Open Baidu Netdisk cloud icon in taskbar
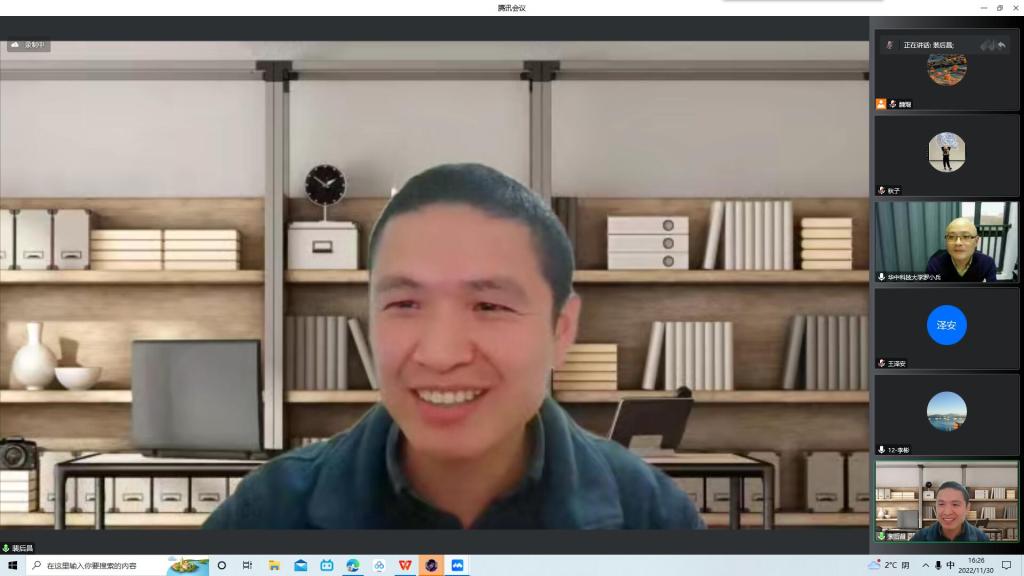Image resolution: width=1024 pixels, height=576 pixels. pos(379,565)
